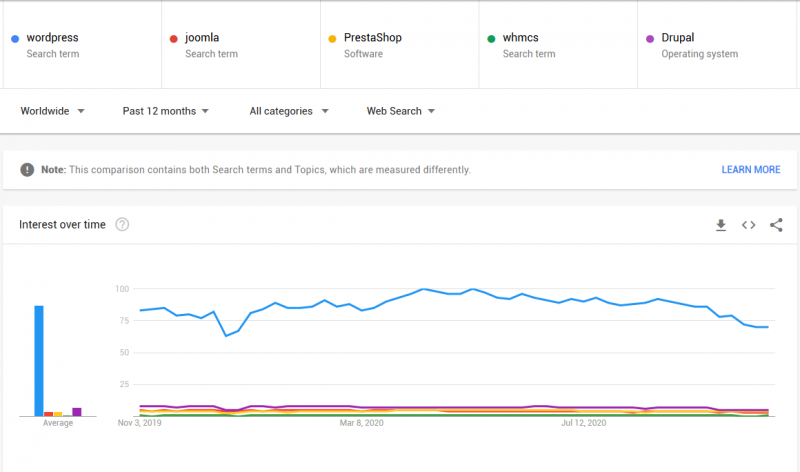Click the embed code icon
The height and width of the screenshot is (472, 800).
coord(748,225)
